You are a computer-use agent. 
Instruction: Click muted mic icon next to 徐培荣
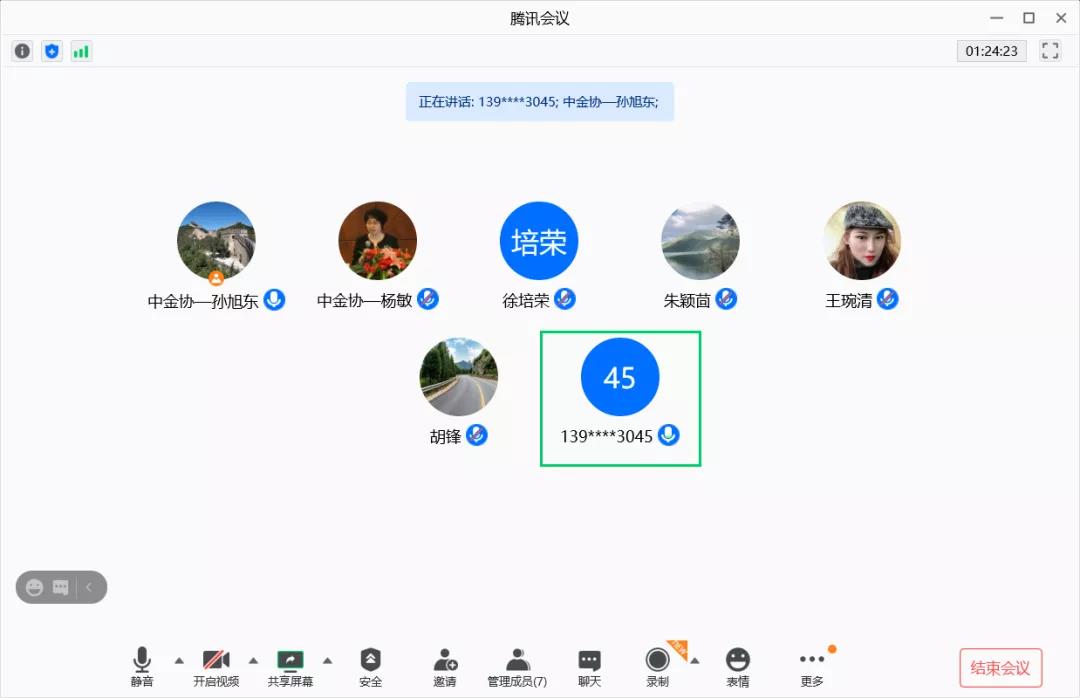click(565, 299)
